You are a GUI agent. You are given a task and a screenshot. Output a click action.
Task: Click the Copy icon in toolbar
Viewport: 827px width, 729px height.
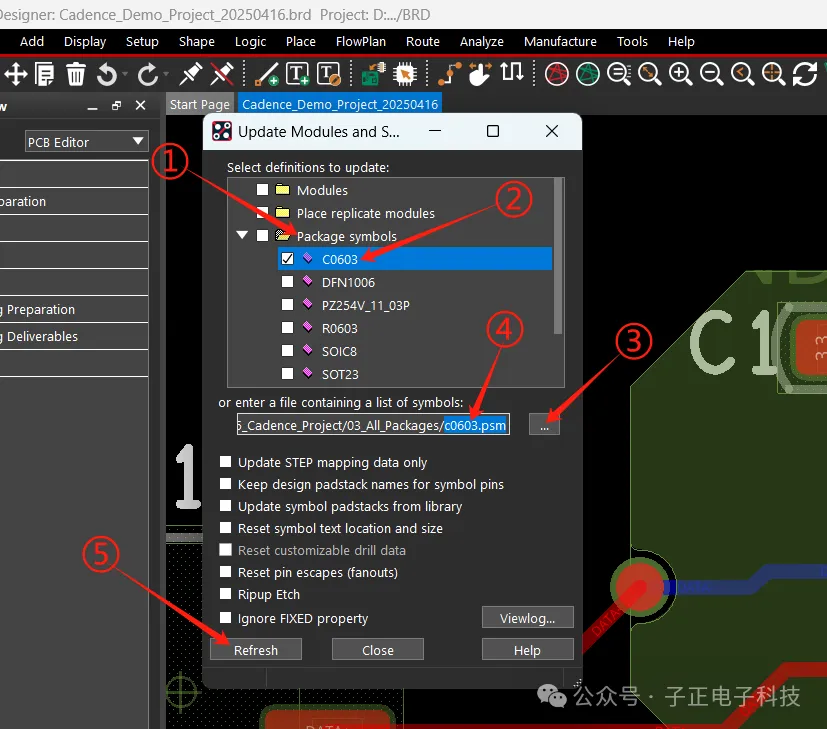[x=44, y=74]
